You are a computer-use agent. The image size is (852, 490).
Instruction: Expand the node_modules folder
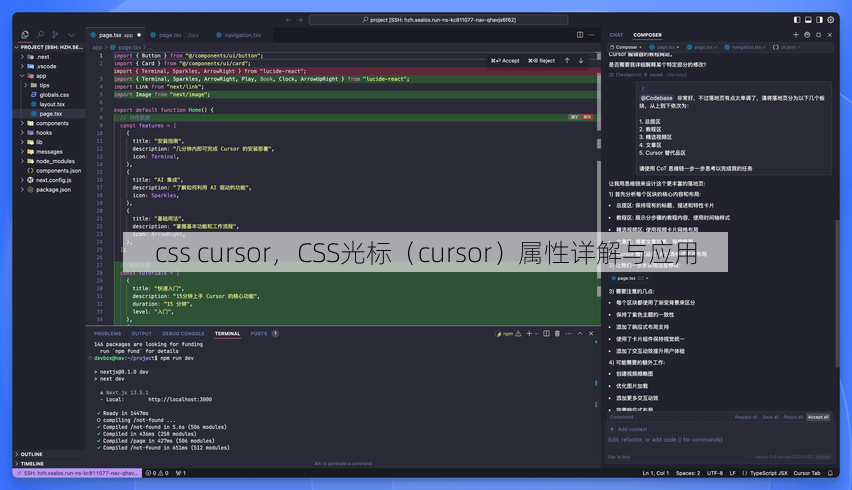[x=50, y=161]
